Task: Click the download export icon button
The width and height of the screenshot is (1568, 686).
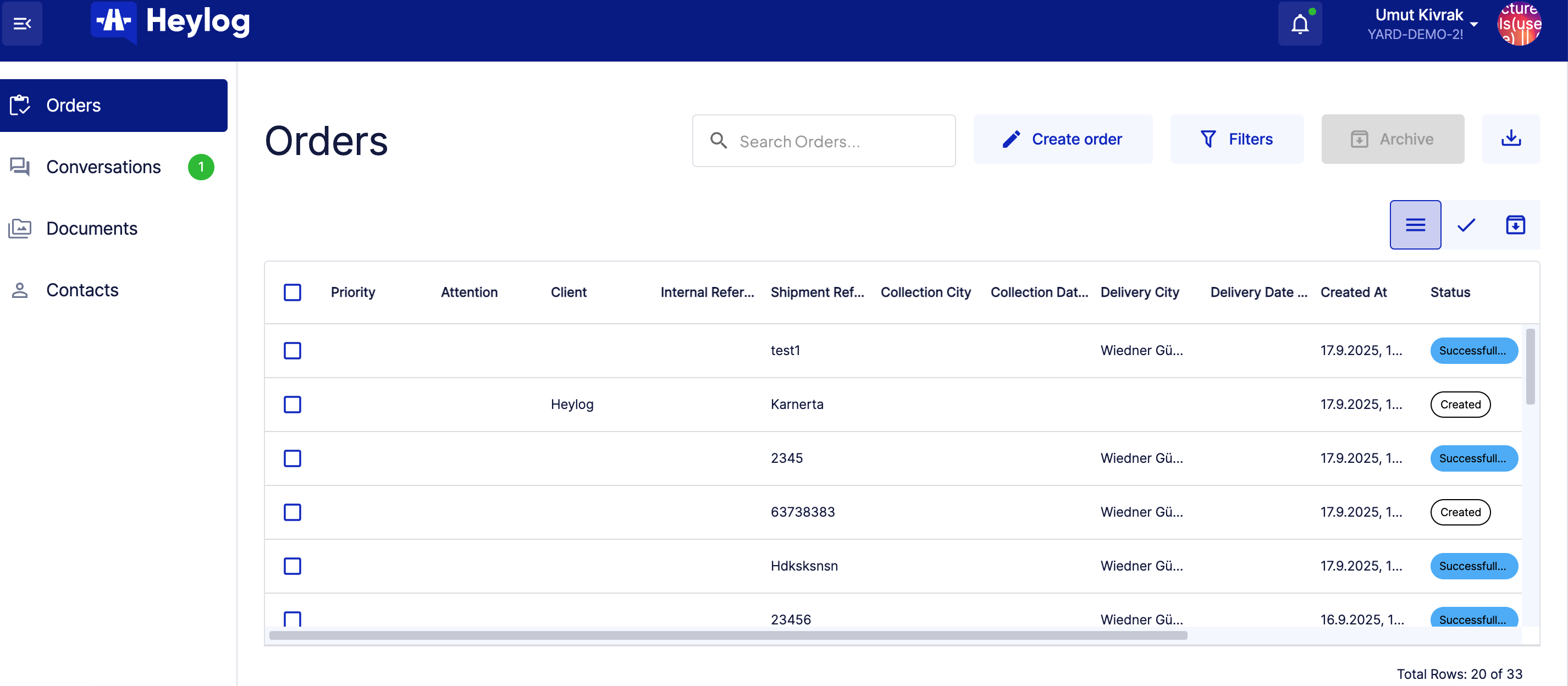Action: [1510, 139]
